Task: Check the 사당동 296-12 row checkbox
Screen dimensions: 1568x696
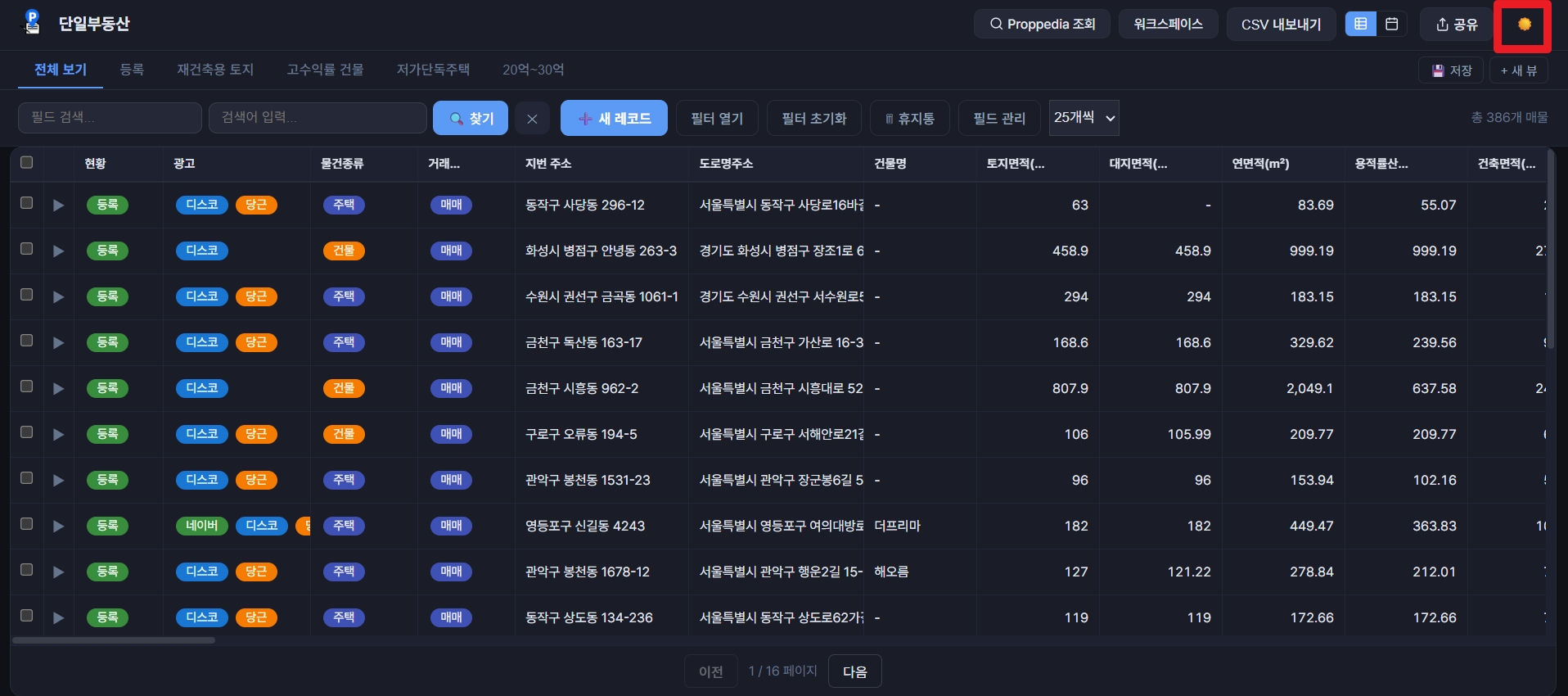Action: pyautogui.click(x=26, y=202)
